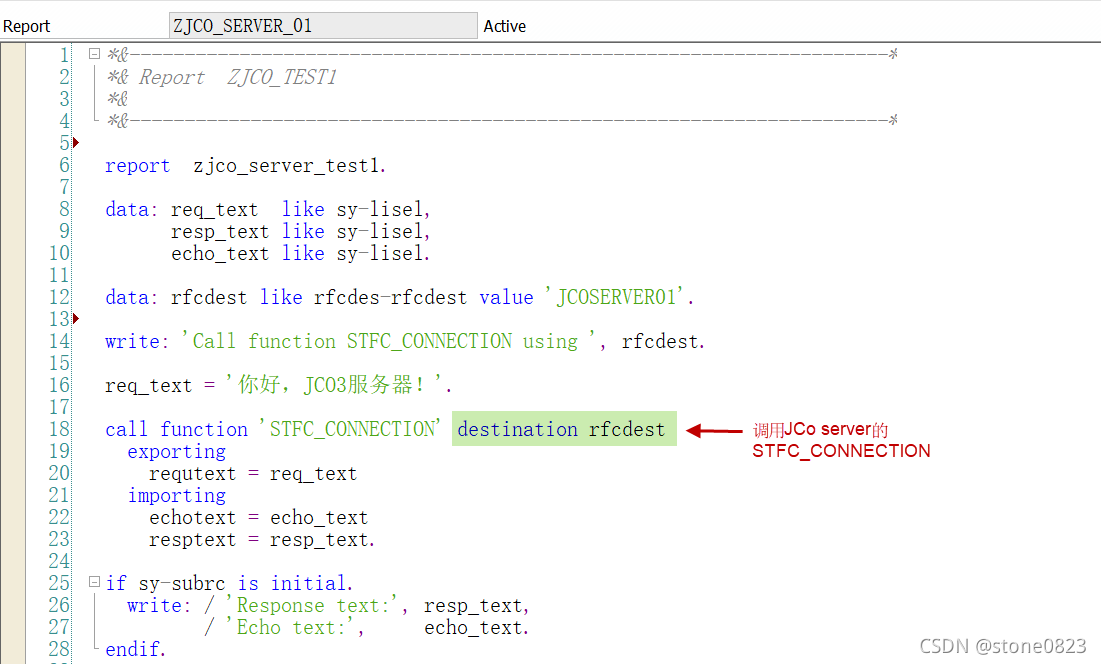
Task: Click 'STFC_CONNECTION' on line 18
Action: coord(350,429)
